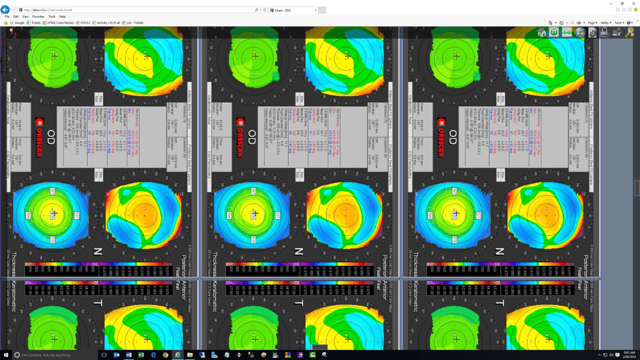640x360 pixels.
Task: Open the Google favorites link
Action: (x=18, y=23)
